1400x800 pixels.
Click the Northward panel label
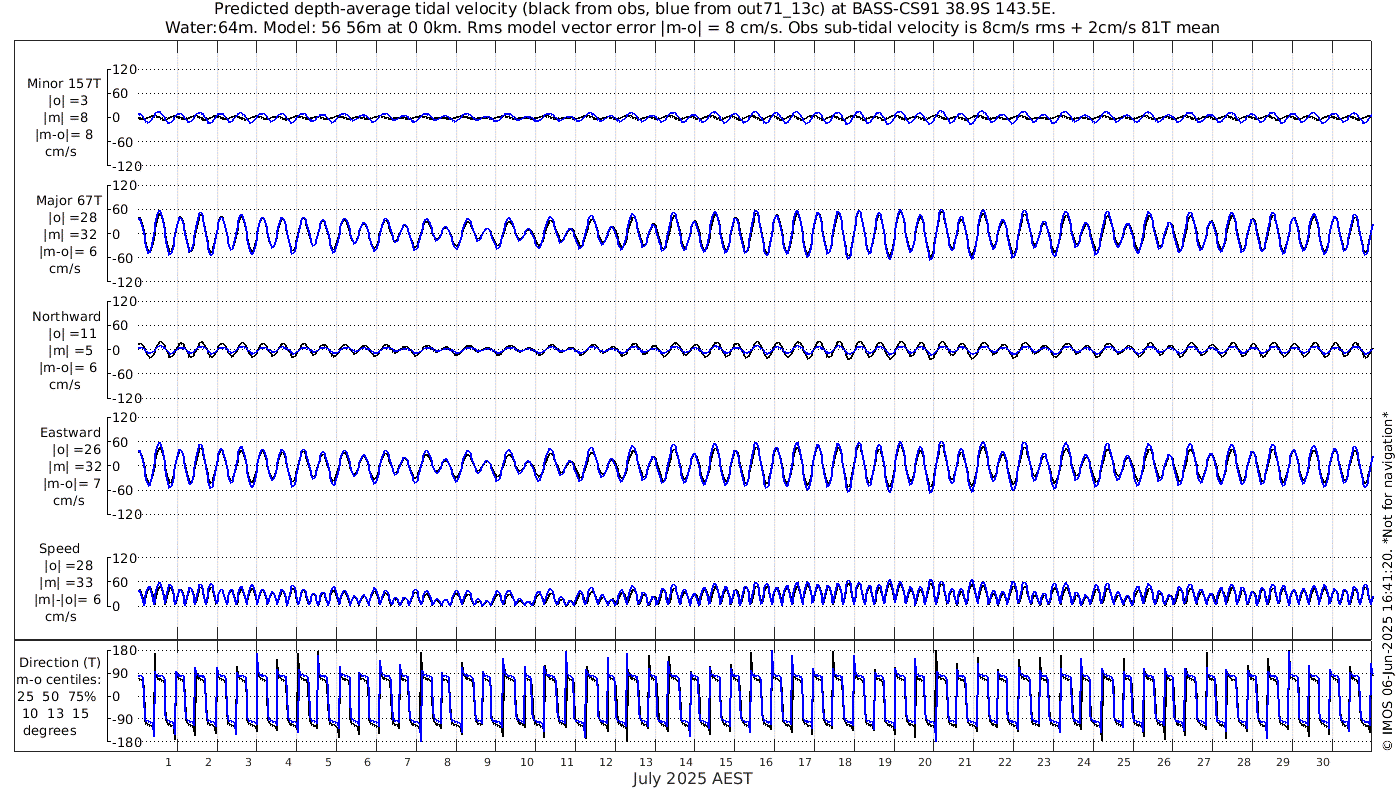tap(66, 317)
